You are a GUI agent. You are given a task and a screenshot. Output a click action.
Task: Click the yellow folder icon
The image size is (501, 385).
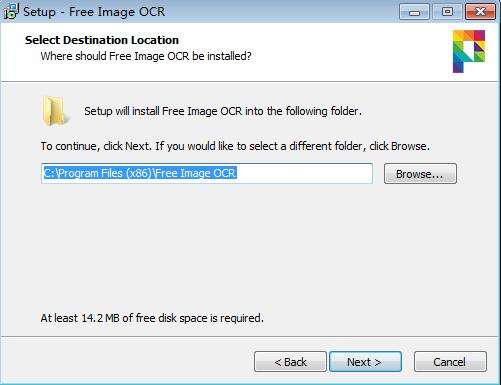pyautogui.click(x=55, y=111)
